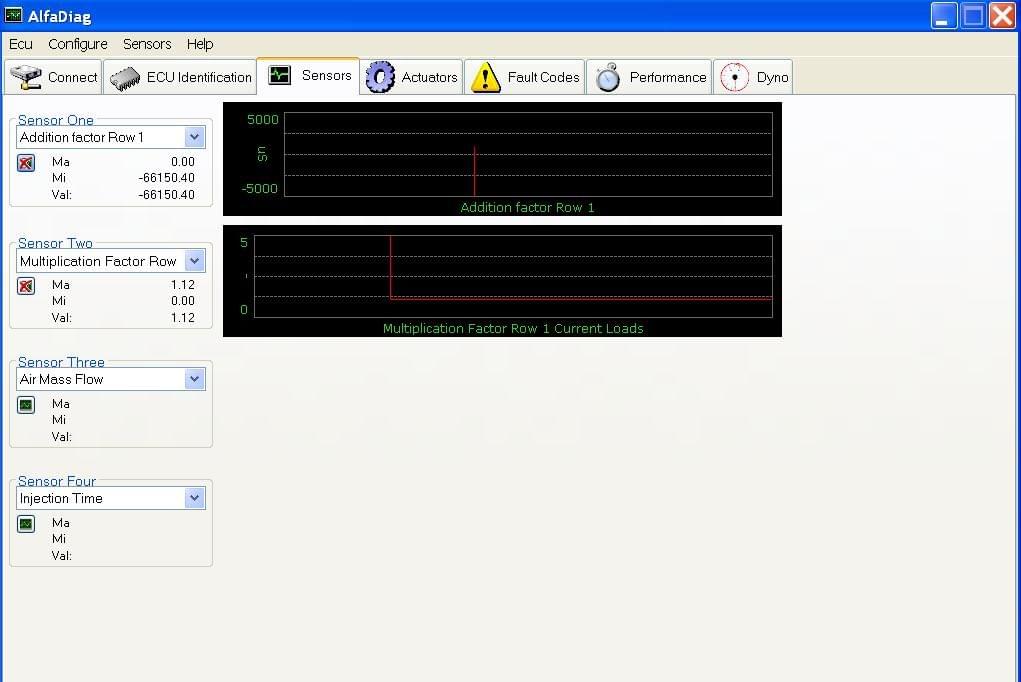Click the Sensor Four group label
Viewport: 1021px width, 682px height.
click(x=57, y=481)
